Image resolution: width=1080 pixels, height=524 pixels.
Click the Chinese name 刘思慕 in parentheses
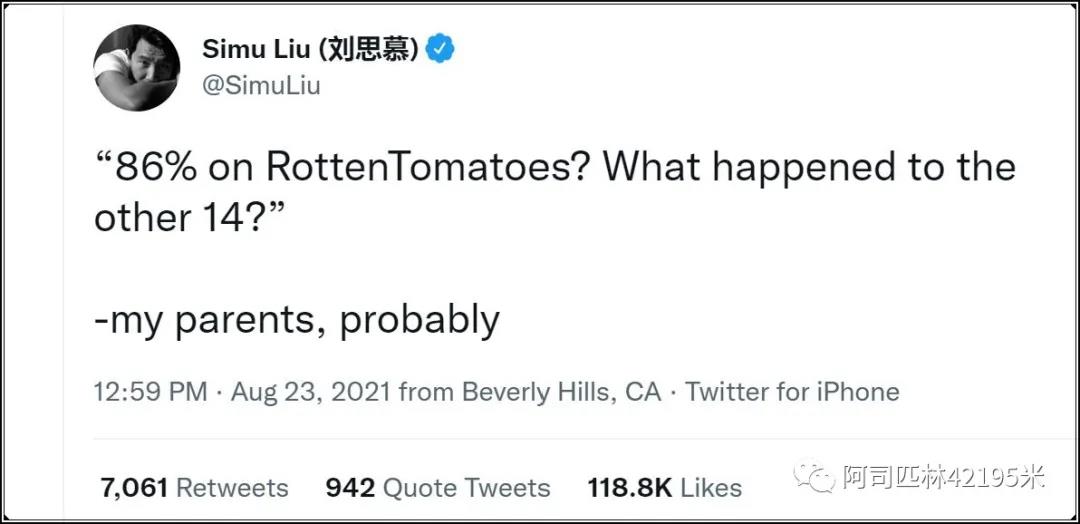(377, 50)
